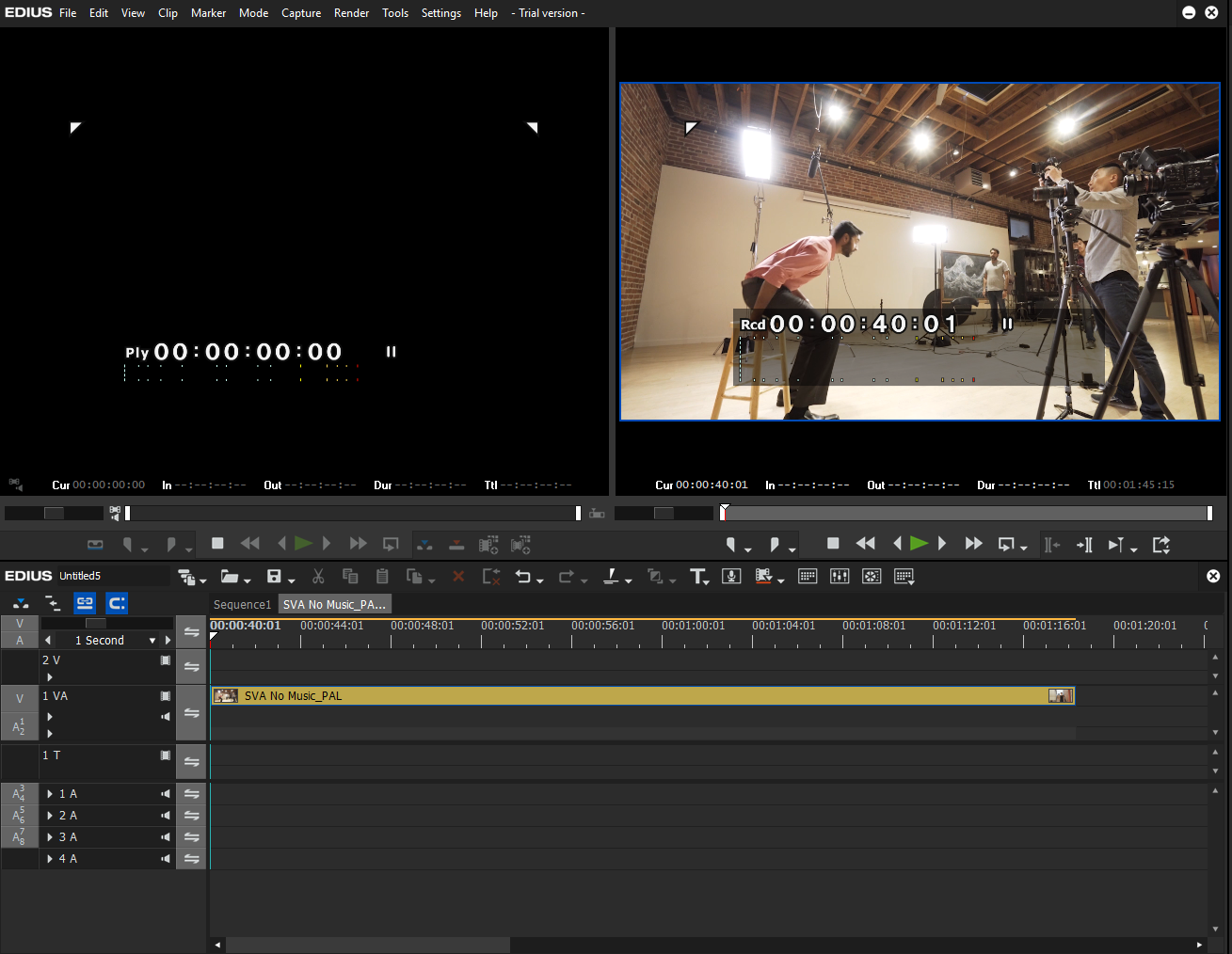Viewport: 1232px width, 954px height.
Task: Click Move to previous edit point icon
Action: tap(1052, 544)
